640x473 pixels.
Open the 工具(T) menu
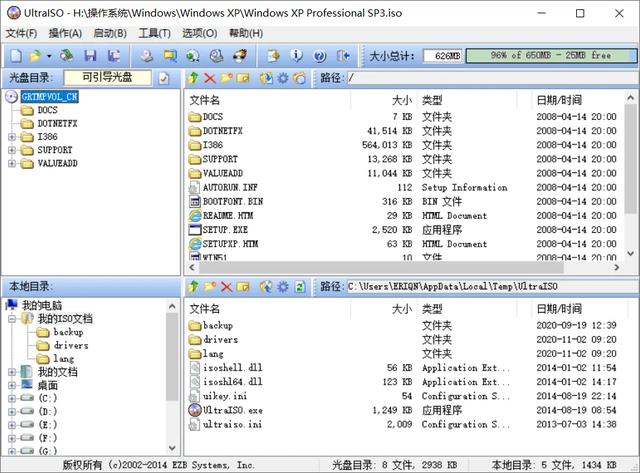coord(154,33)
